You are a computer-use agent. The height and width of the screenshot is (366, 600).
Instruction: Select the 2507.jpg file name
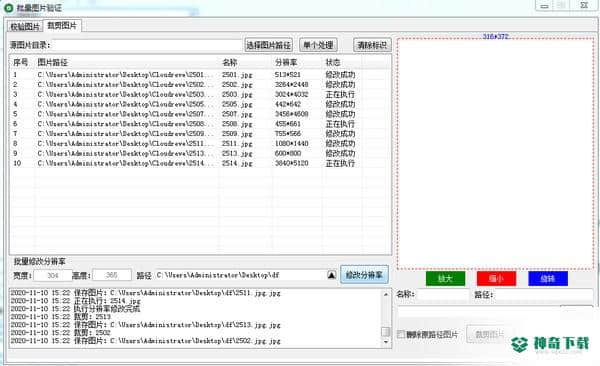coord(237,114)
